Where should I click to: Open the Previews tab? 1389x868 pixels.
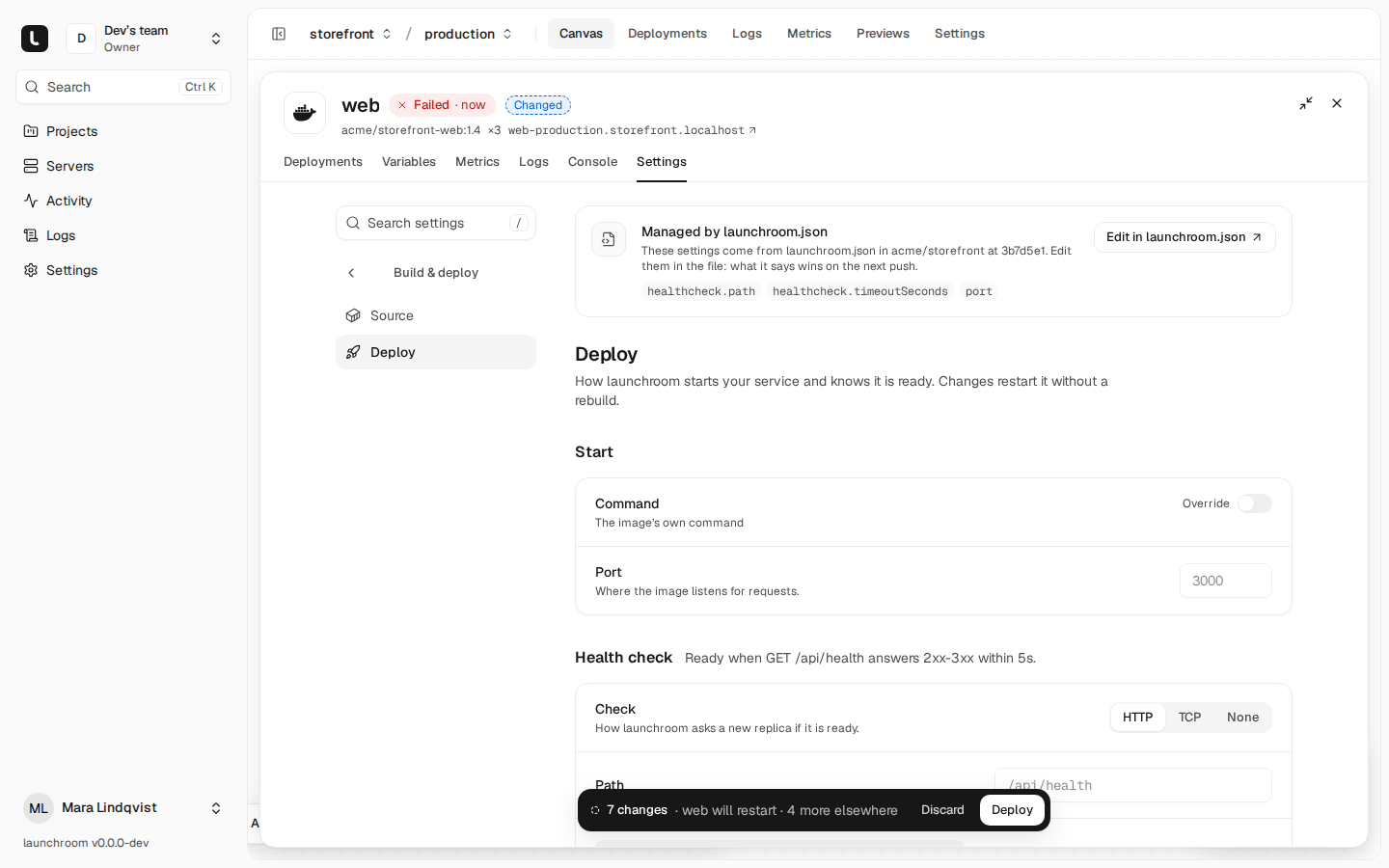pos(883,34)
